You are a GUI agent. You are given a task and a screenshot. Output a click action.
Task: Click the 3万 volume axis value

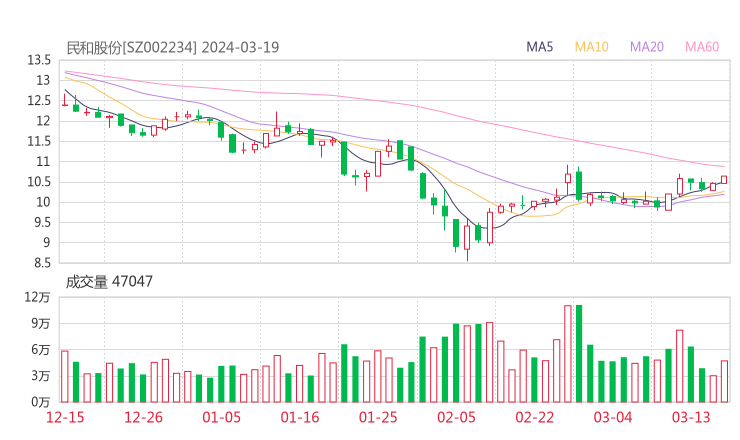click(x=41, y=376)
